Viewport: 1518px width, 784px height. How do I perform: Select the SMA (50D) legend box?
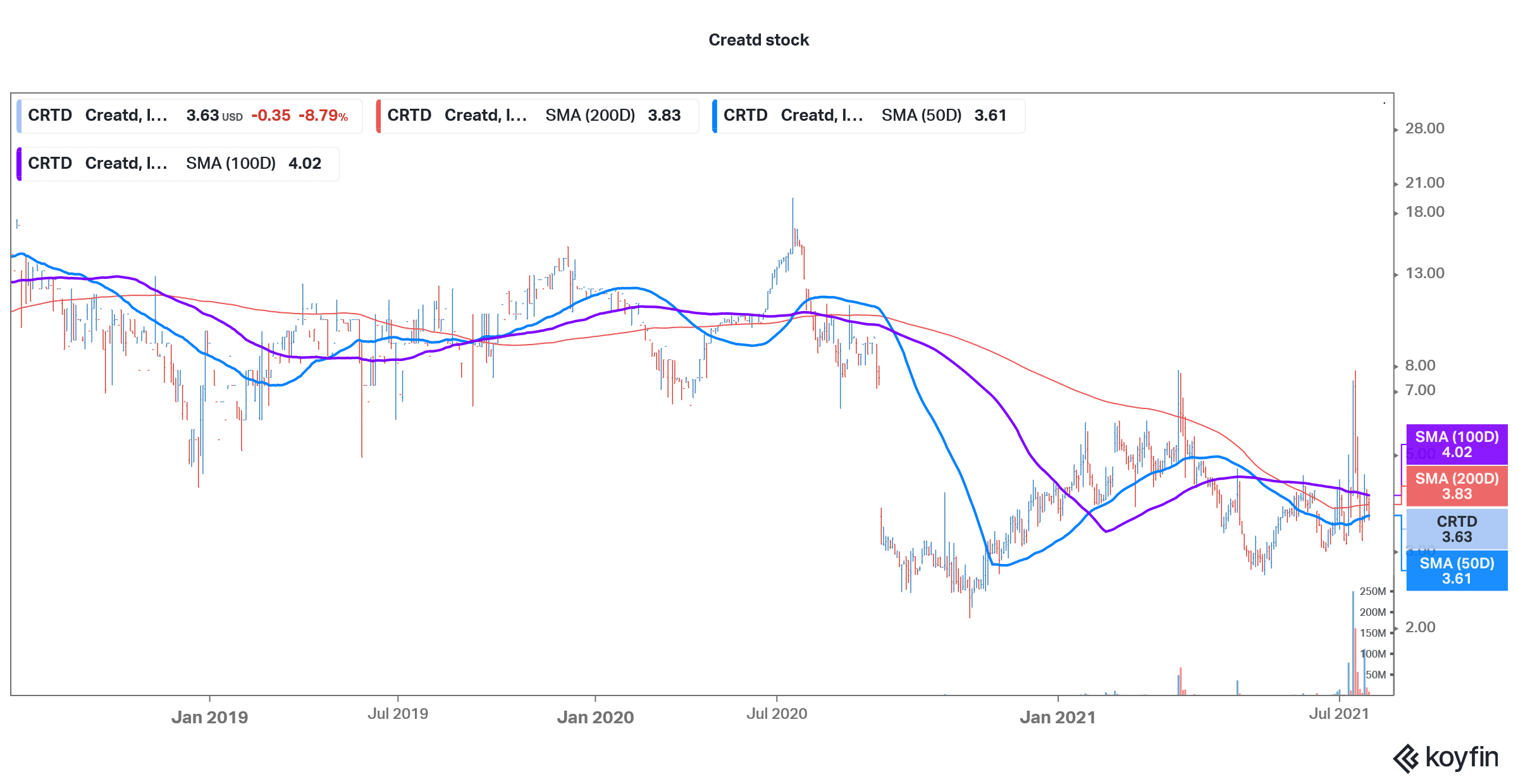(x=868, y=116)
